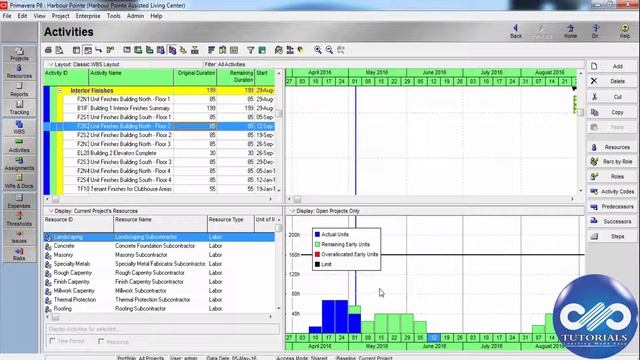Image resolution: width=640 pixels, height=360 pixels.
Task: Open Activity Codes from the command bar
Action: click(x=612, y=191)
